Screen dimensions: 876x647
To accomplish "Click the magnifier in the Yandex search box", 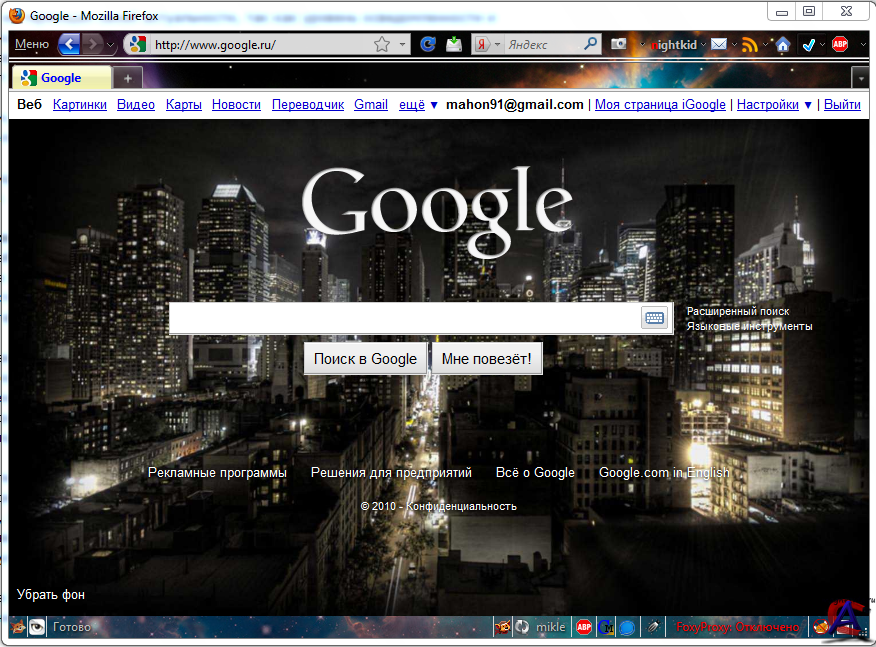I will (x=591, y=44).
